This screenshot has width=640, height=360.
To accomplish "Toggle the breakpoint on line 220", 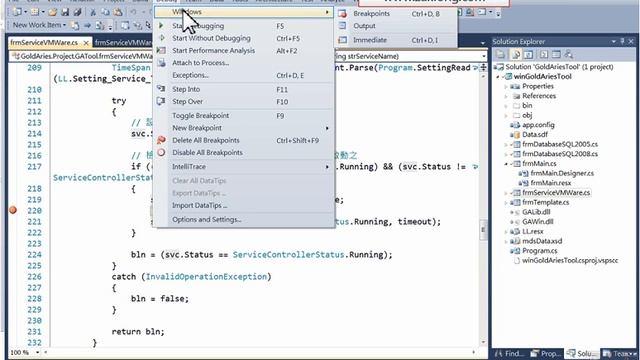I will coord(13,210).
